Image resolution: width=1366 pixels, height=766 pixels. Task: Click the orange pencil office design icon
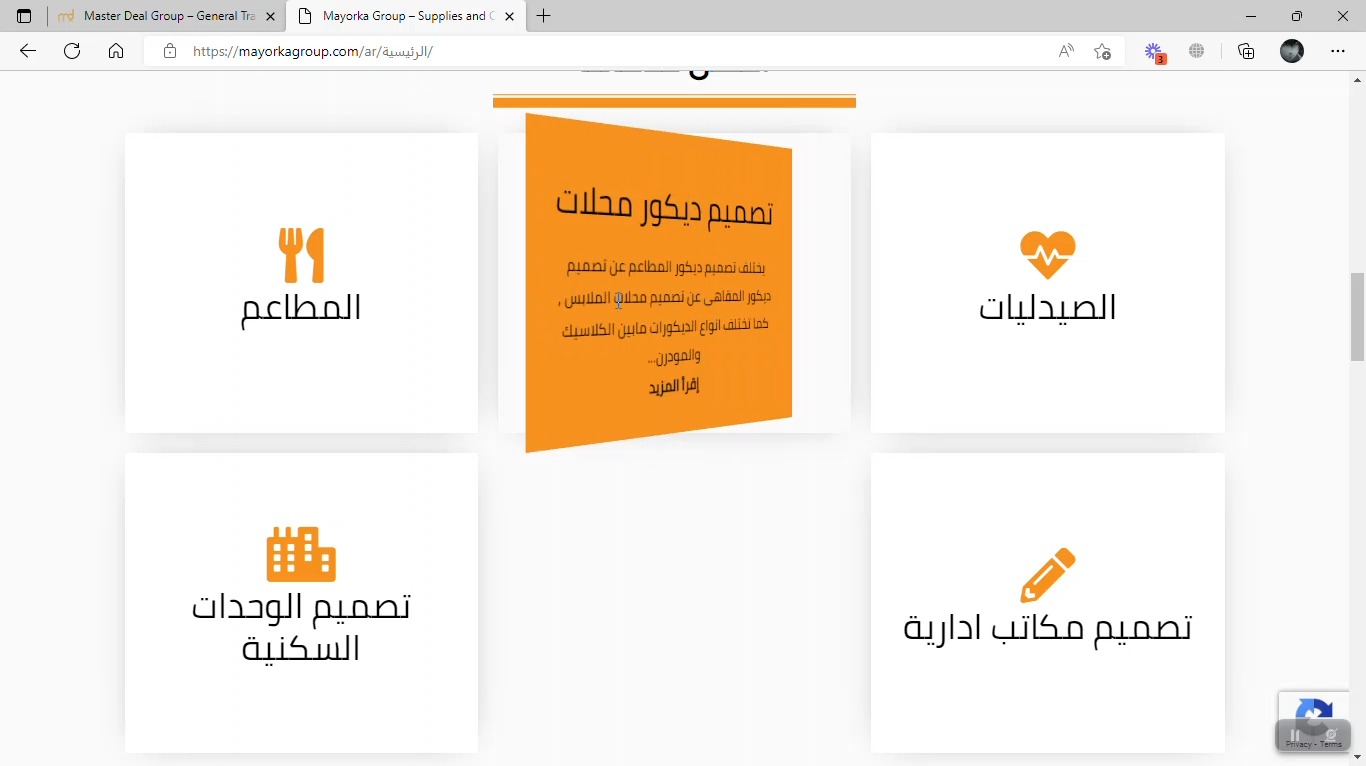tap(1048, 575)
